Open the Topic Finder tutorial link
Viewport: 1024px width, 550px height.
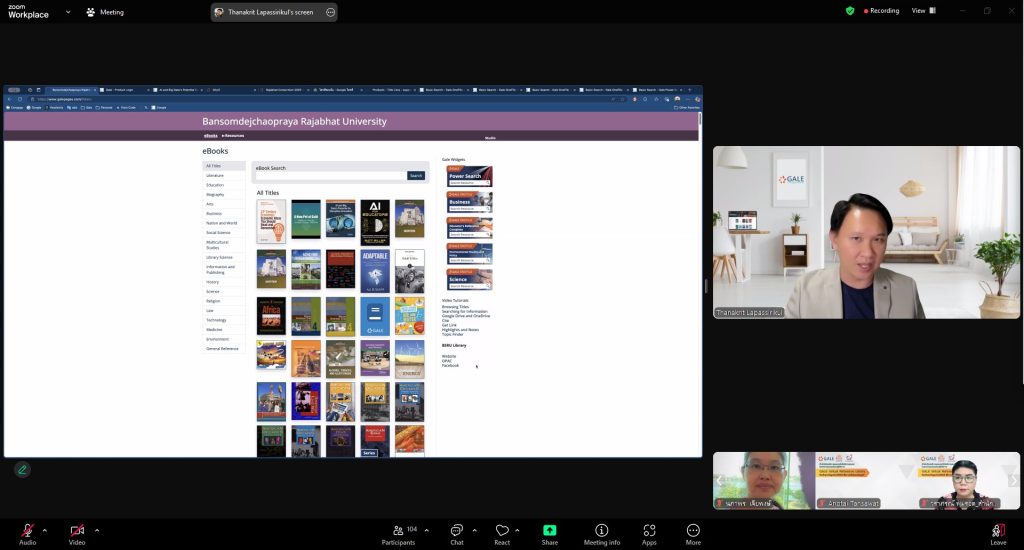tap(453, 334)
